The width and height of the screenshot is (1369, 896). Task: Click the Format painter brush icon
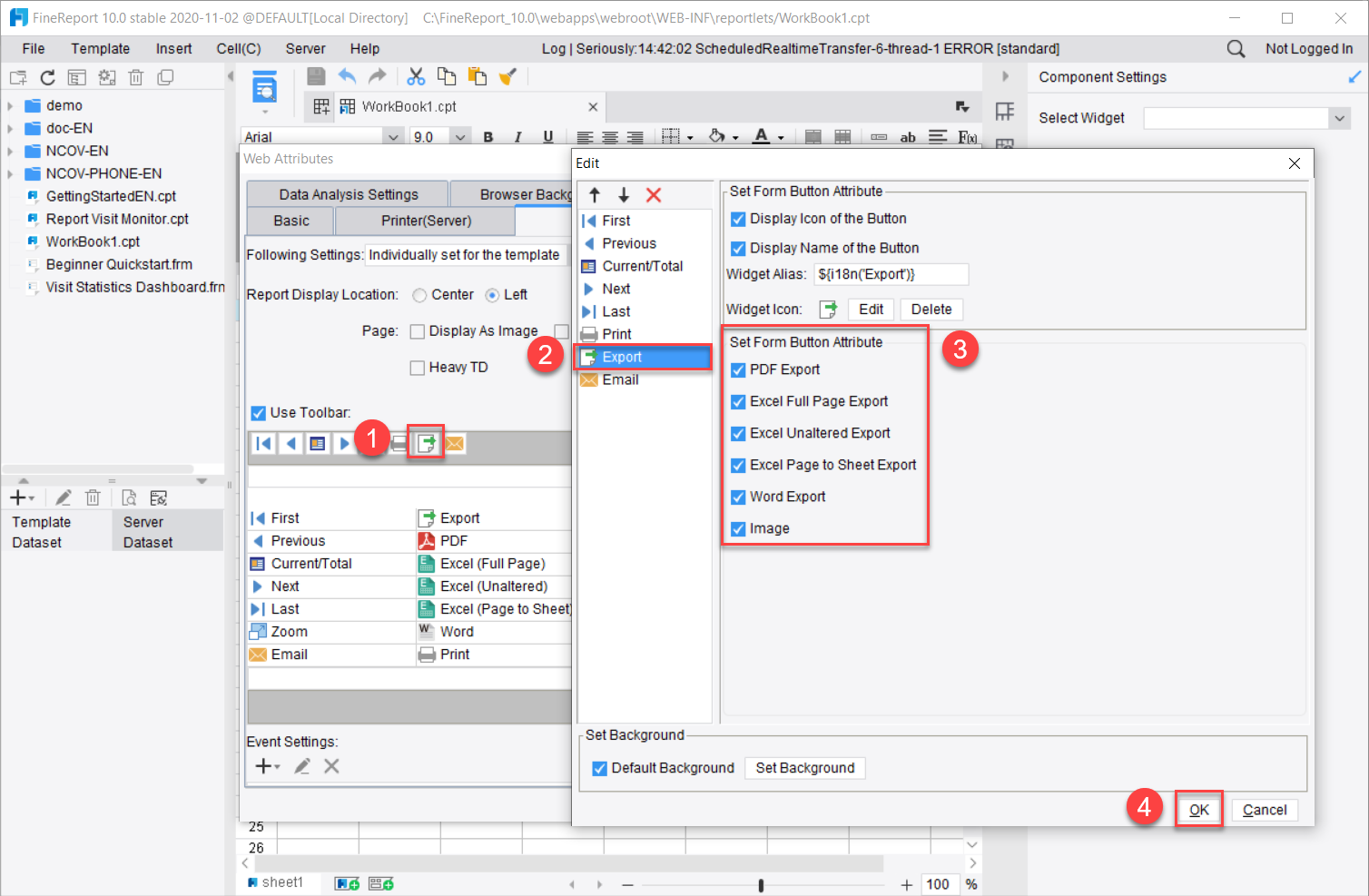pos(507,76)
